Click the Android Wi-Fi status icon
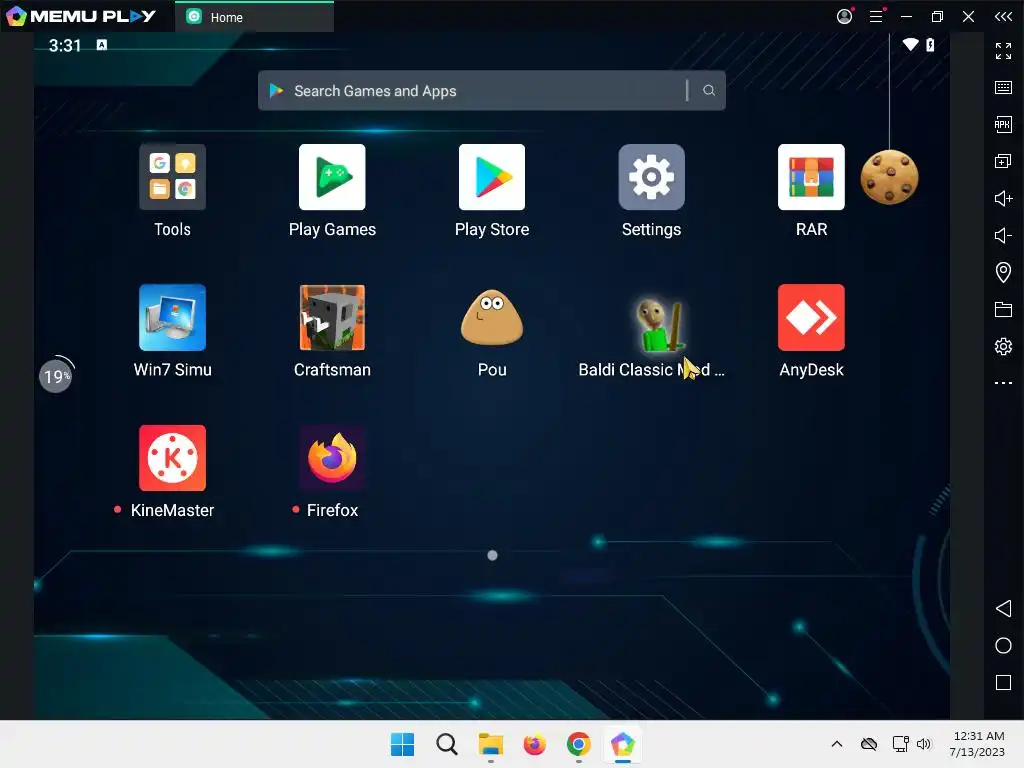The image size is (1024, 768). pyautogui.click(x=910, y=44)
